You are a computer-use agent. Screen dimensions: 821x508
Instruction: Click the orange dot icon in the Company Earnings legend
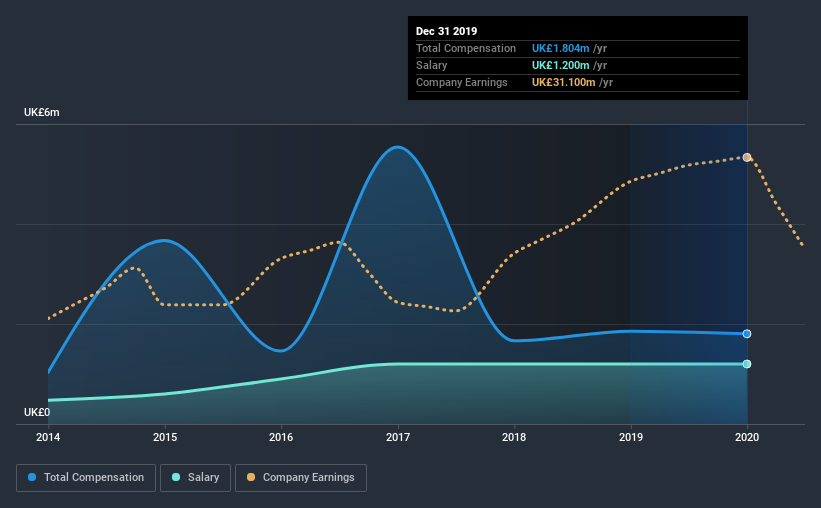[x=251, y=477]
